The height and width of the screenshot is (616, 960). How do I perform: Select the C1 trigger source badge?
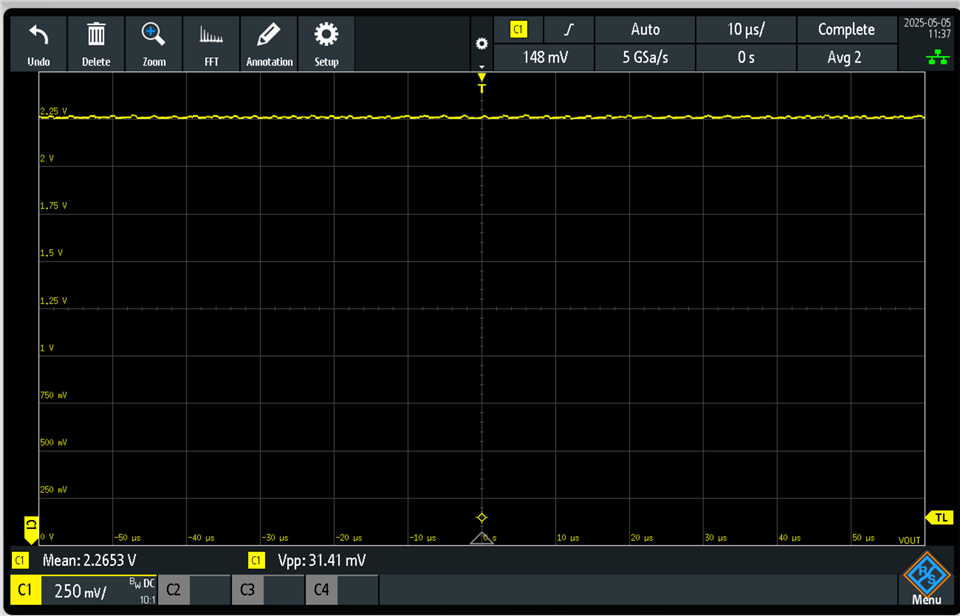click(519, 29)
